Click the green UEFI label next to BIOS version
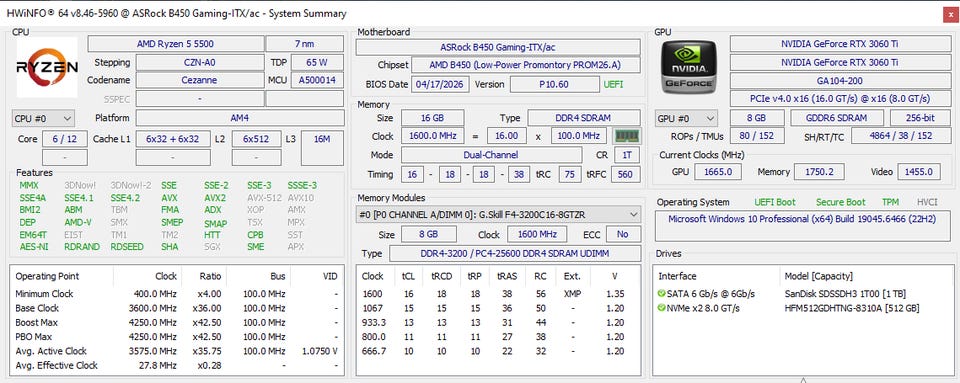 pyautogui.click(x=613, y=84)
